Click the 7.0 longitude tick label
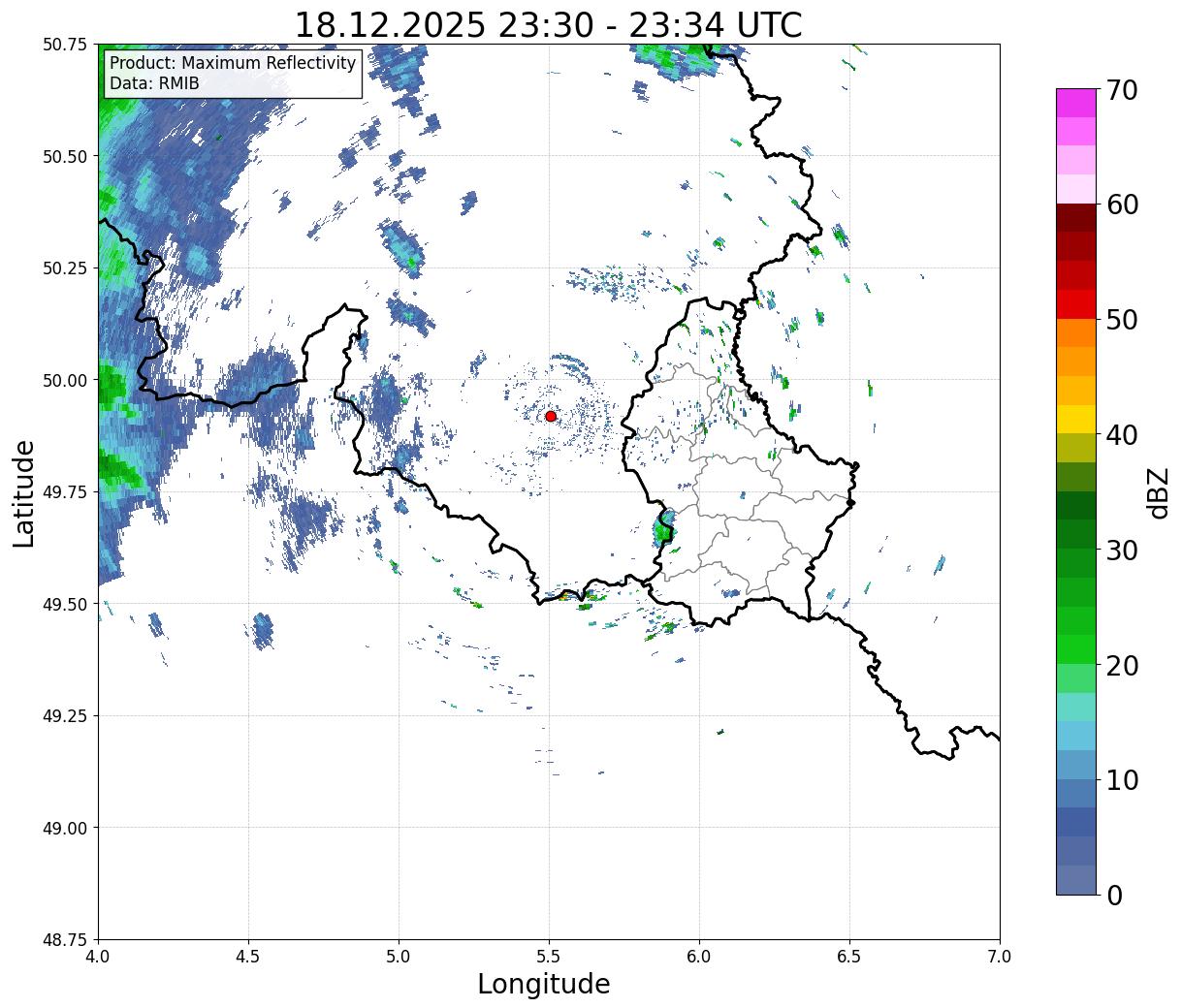The image size is (1182, 1008). click(x=1000, y=956)
